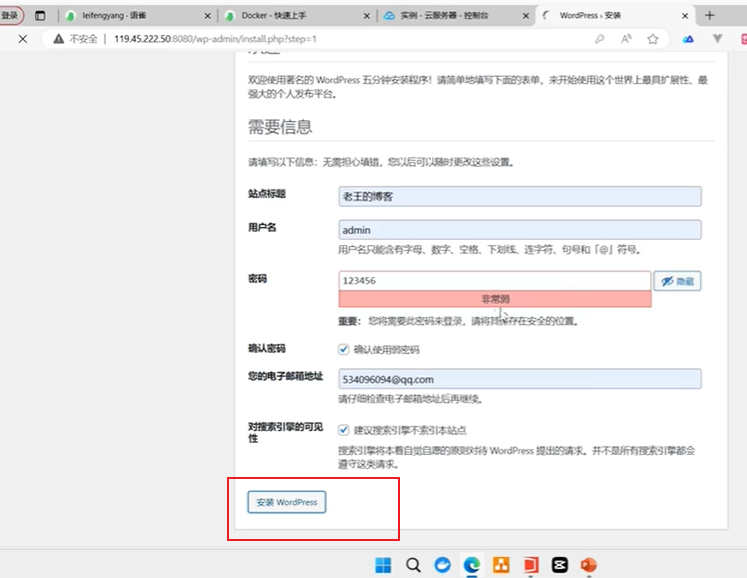Close the leifengyang tab

(x=208, y=16)
